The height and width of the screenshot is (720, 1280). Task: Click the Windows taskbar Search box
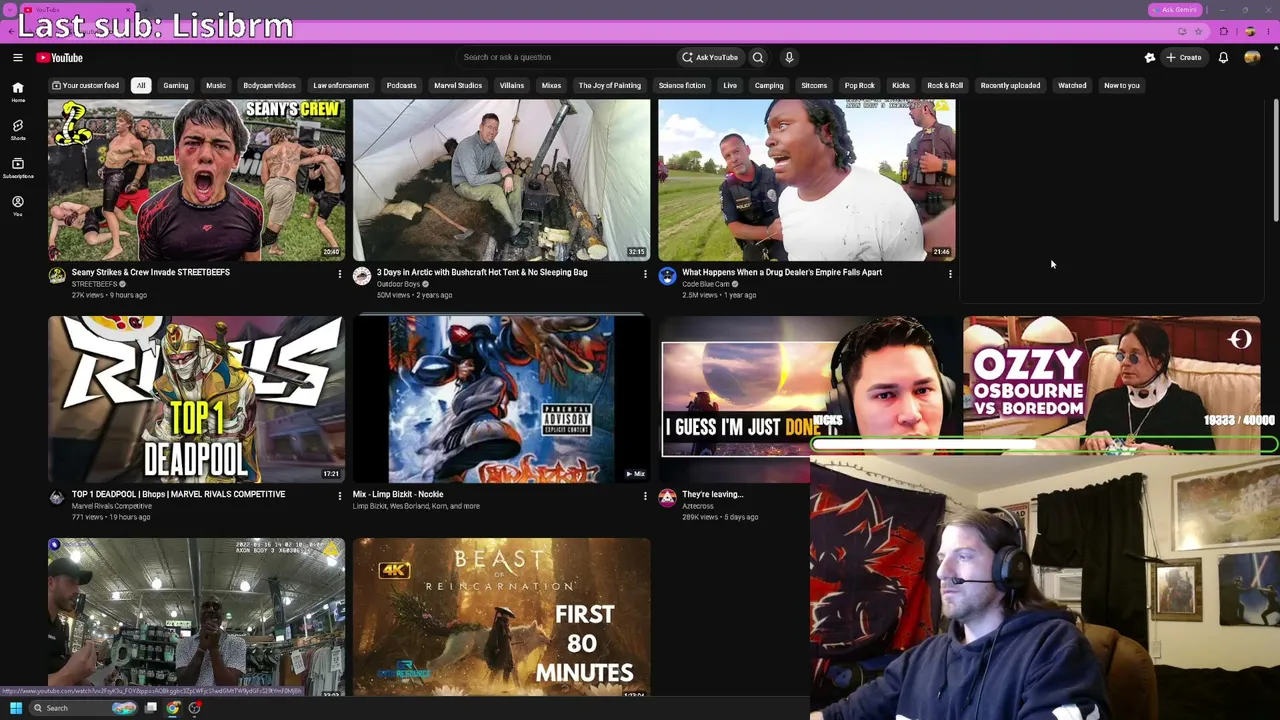point(84,708)
